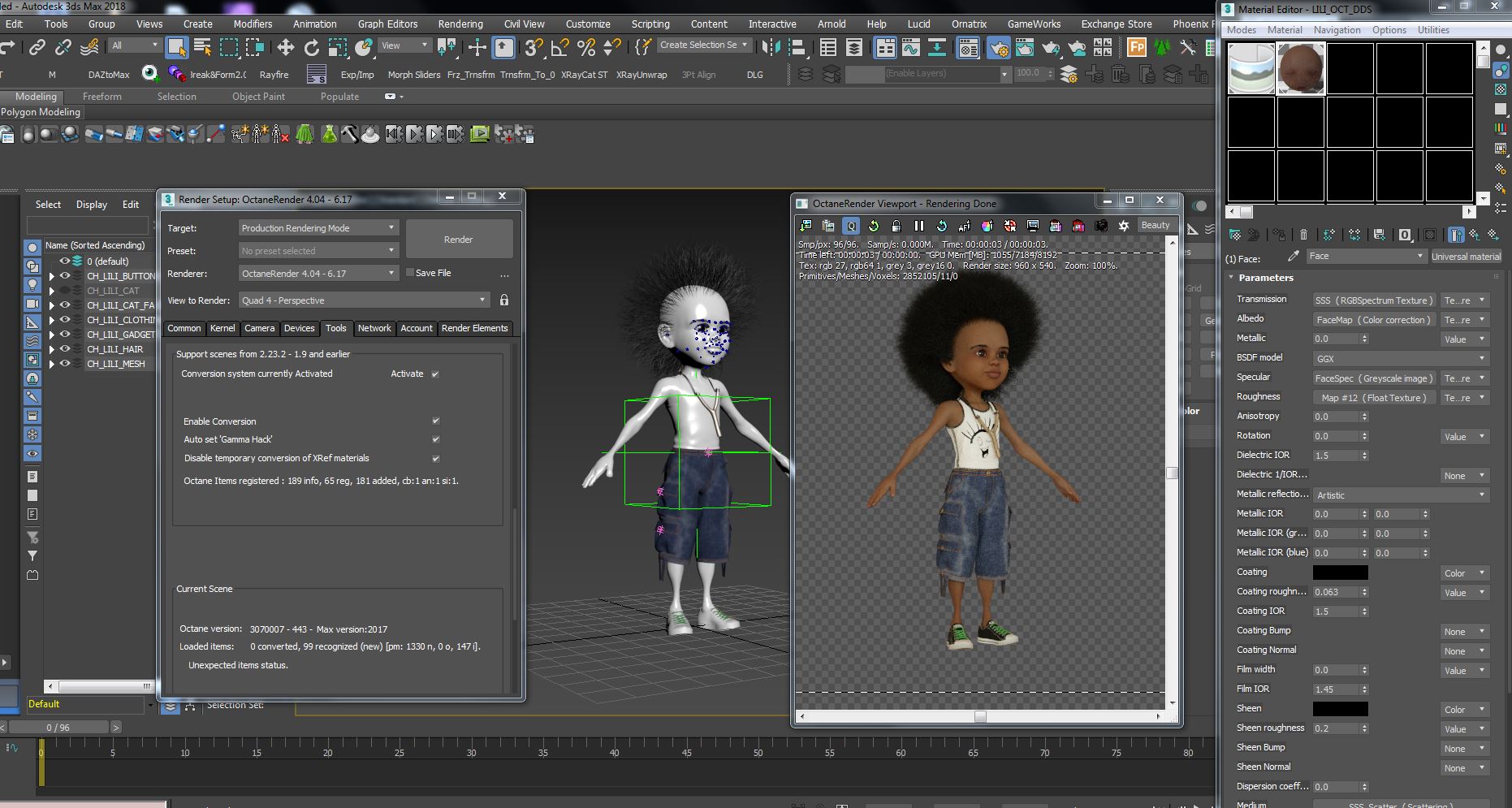
Task: Pause rendering in Octane viewport
Action: [x=919, y=226]
